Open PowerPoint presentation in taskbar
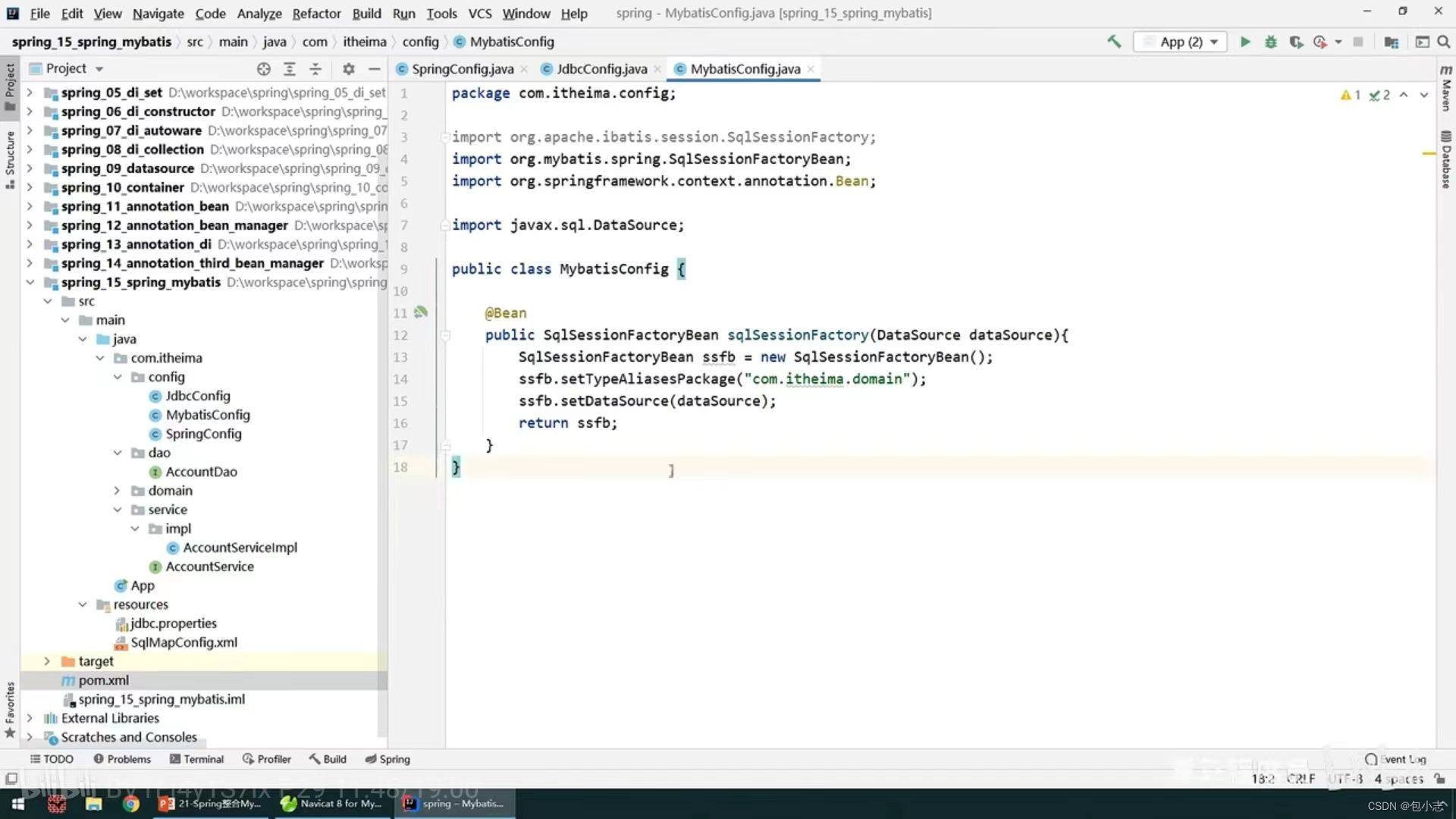Screen dimensions: 1456x819 [x=210, y=804]
